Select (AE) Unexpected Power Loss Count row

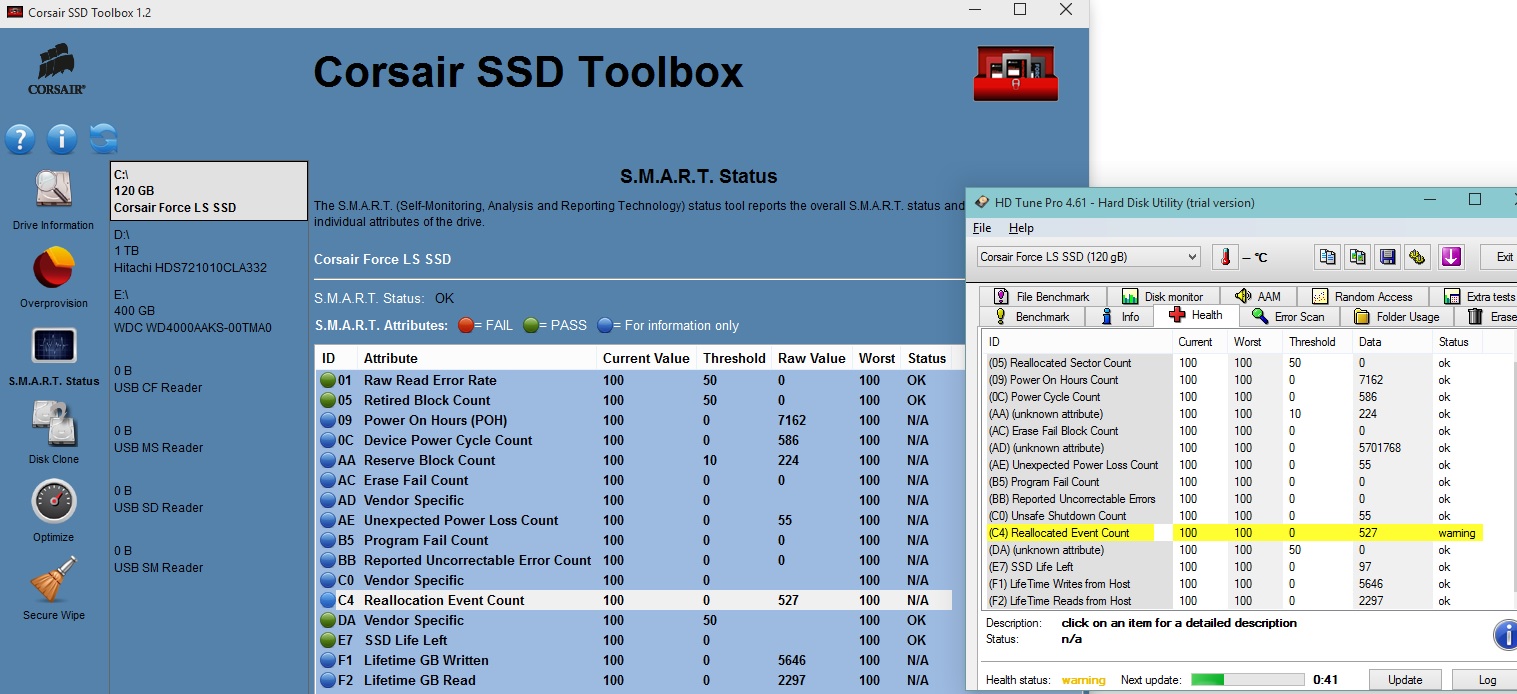click(x=1233, y=465)
